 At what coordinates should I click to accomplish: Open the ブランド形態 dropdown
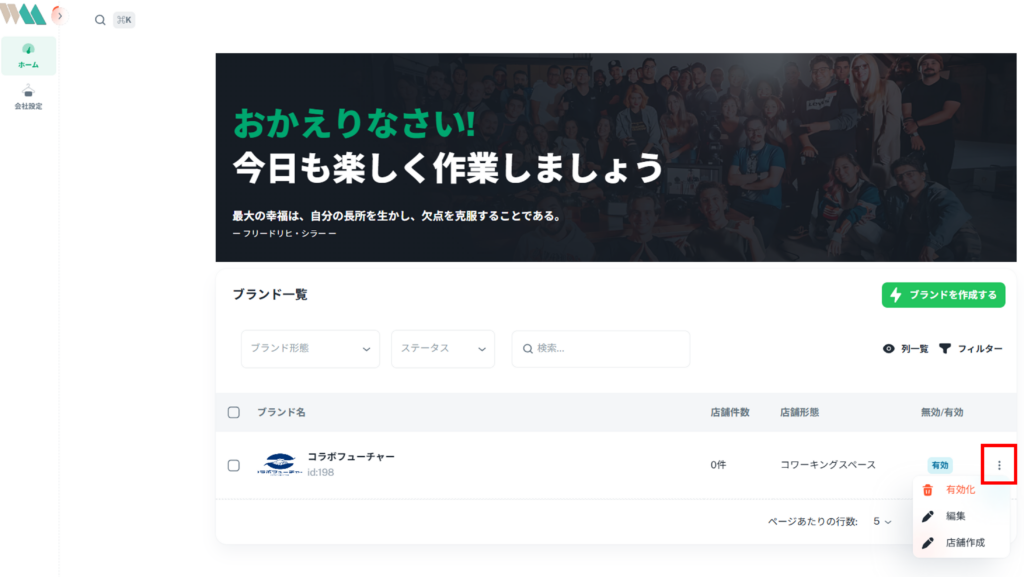point(310,349)
